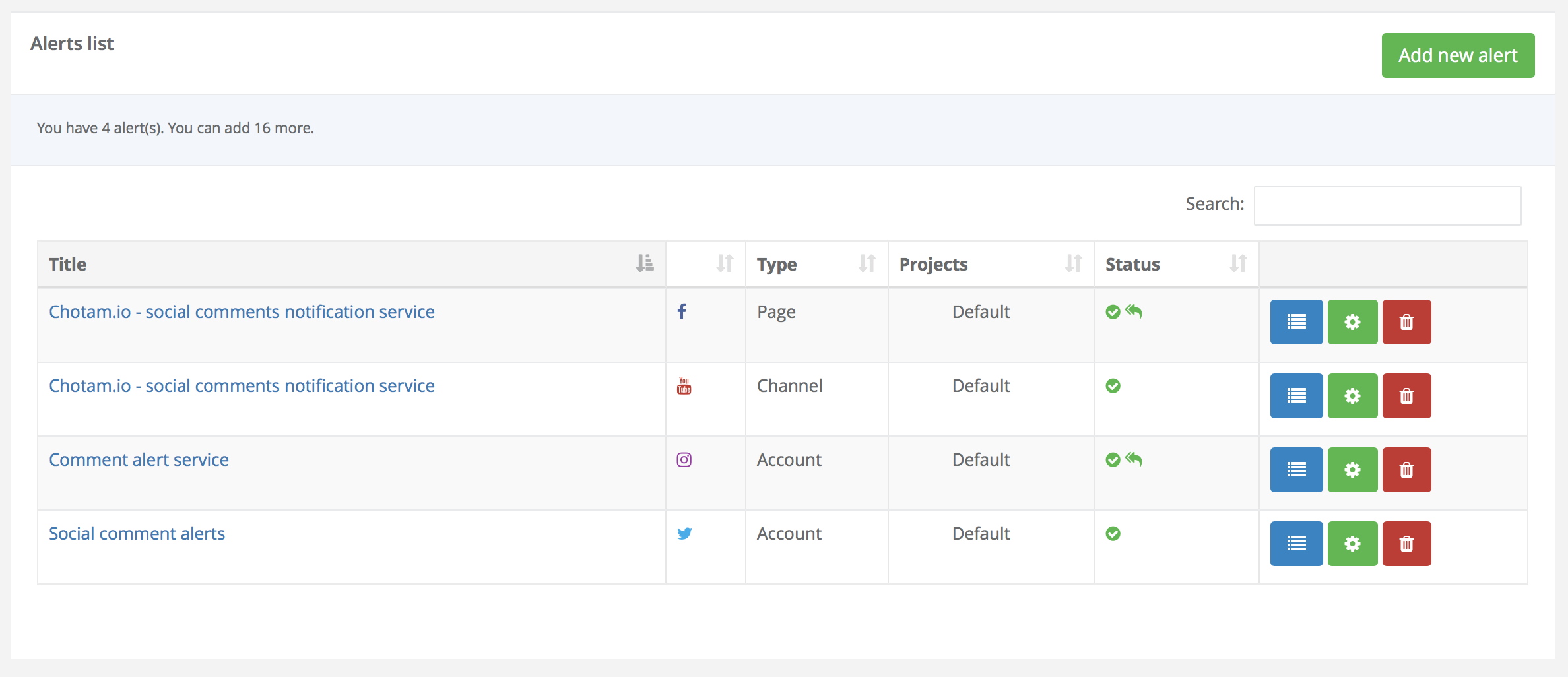Delete the YouTube Channel alert
1568x677 pixels.
pos(1406,396)
